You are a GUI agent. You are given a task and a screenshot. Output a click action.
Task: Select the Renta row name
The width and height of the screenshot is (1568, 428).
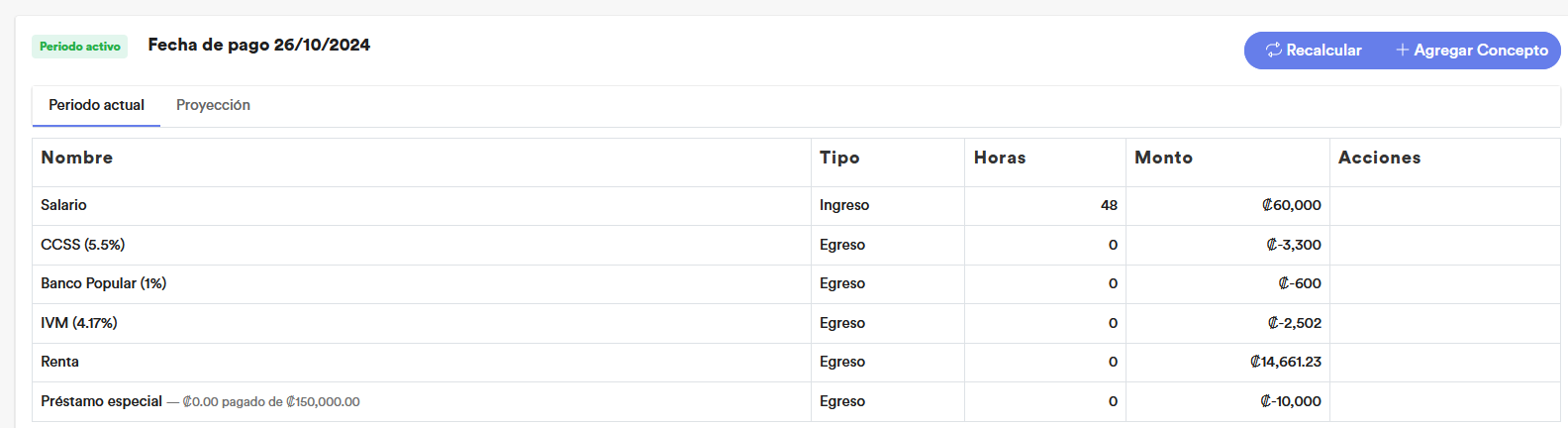(59, 362)
